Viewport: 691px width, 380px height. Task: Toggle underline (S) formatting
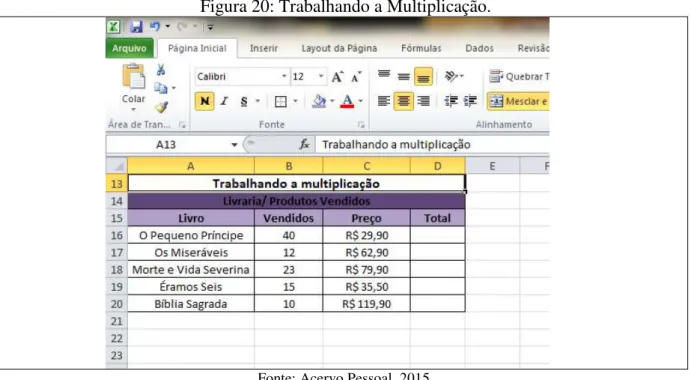[x=244, y=101]
